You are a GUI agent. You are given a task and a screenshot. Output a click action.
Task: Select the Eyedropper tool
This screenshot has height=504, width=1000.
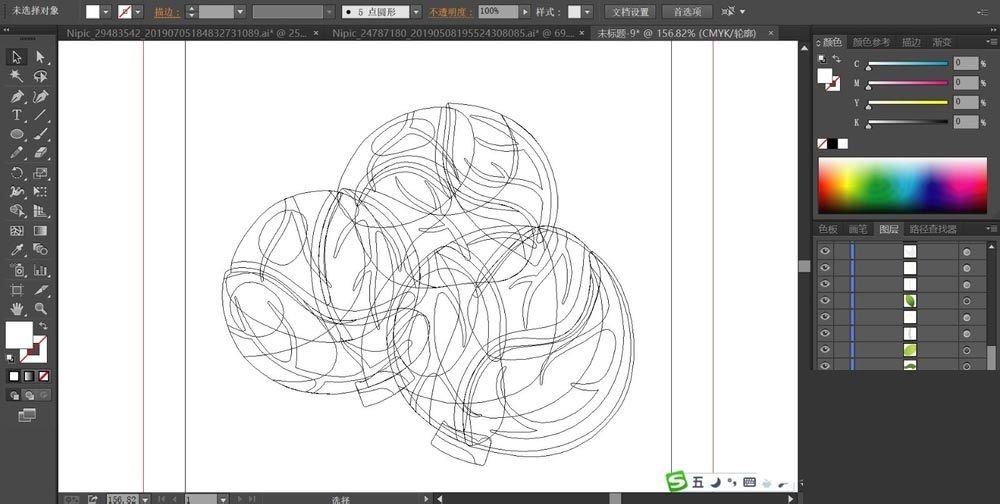pos(17,250)
